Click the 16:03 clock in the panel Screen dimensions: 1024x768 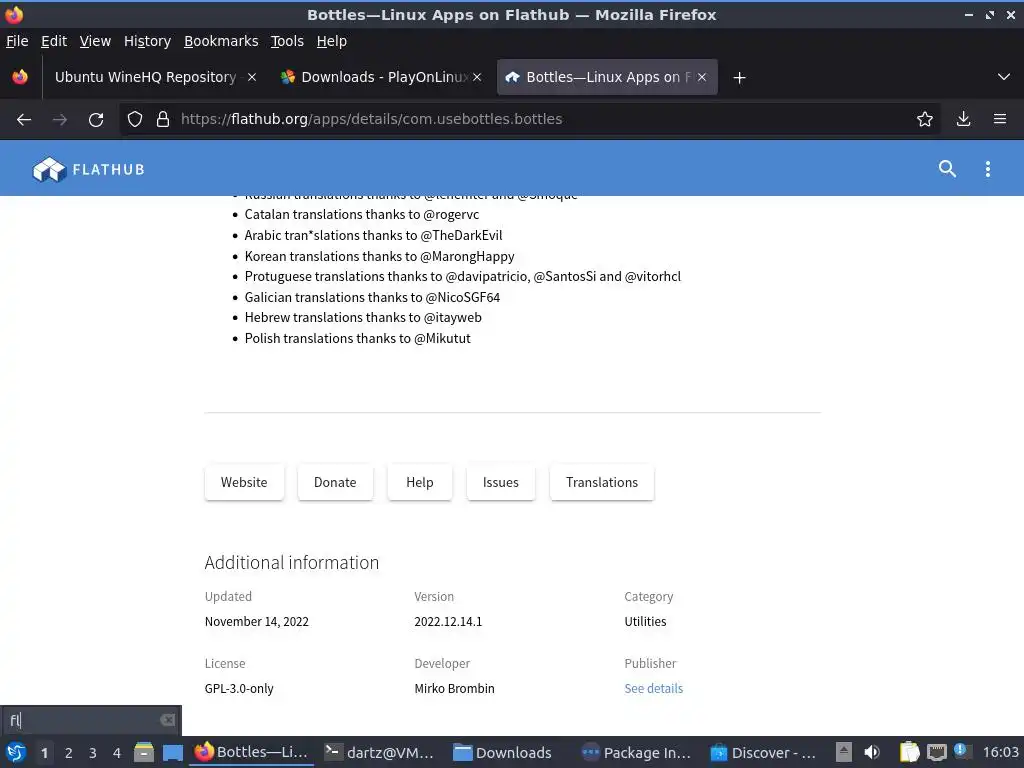click(x=1000, y=752)
